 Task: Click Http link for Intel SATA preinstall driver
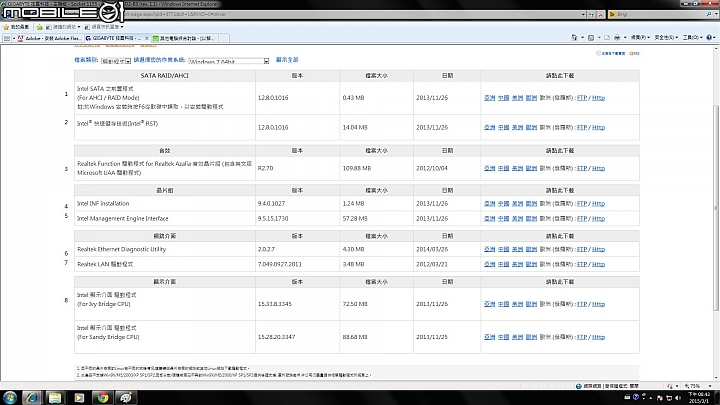pyautogui.click(x=598, y=98)
